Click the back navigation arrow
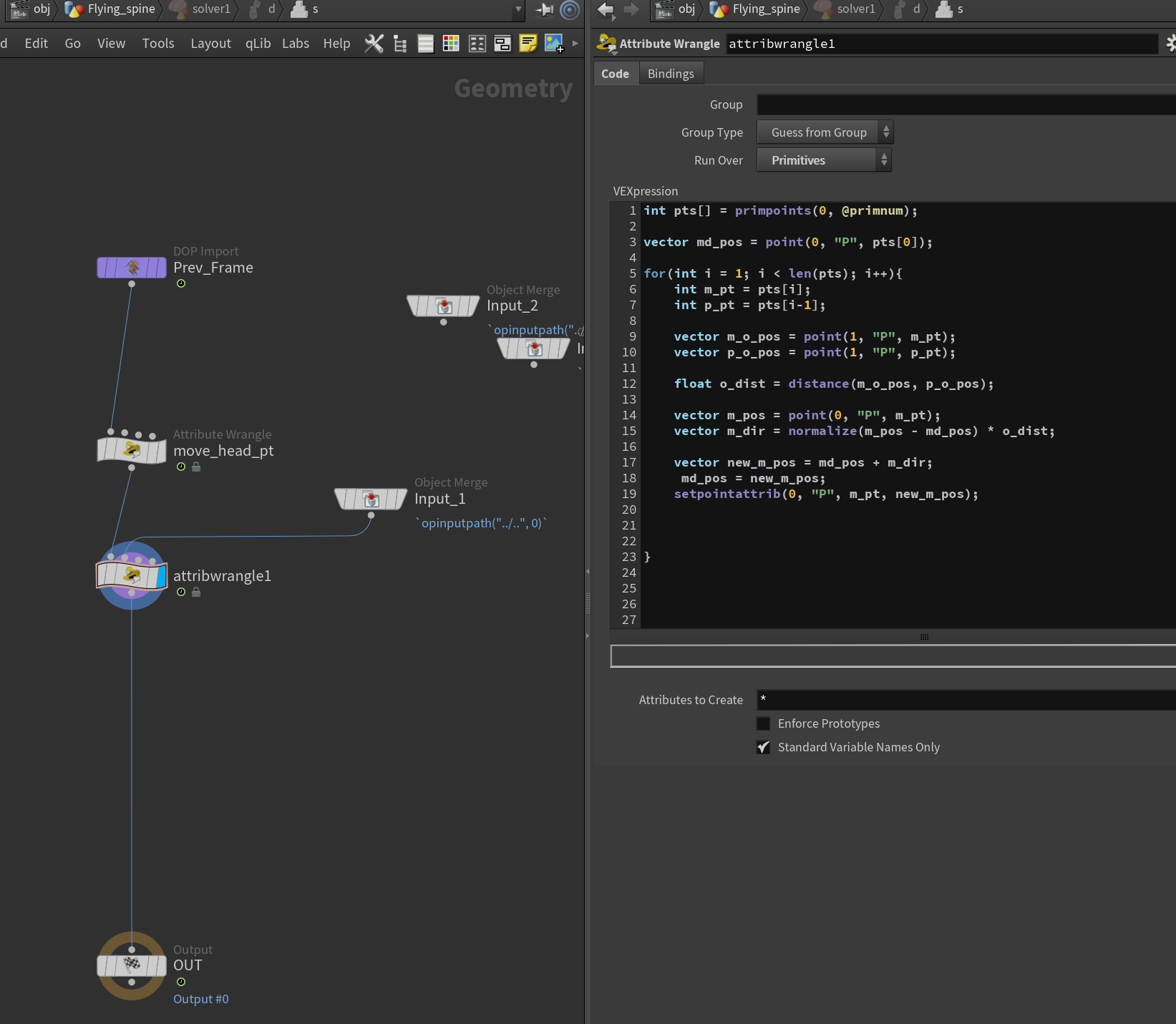This screenshot has width=1176, height=1024. (x=606, y=9)
